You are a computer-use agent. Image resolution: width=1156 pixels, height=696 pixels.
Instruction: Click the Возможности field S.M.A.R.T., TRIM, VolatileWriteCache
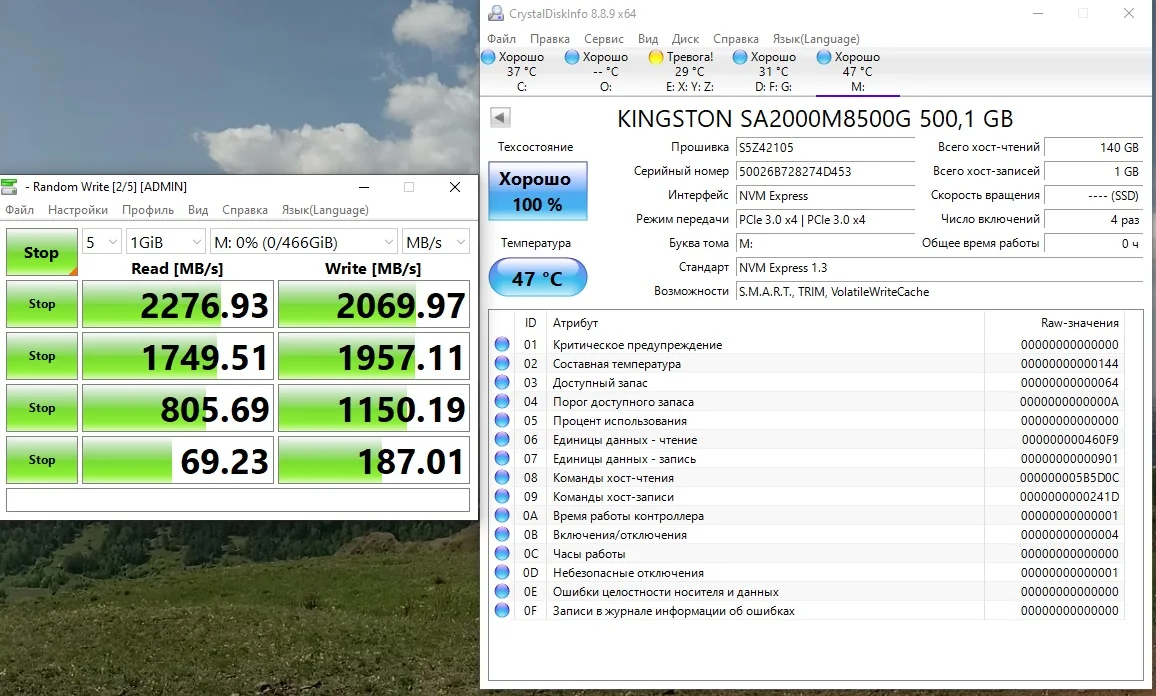tap(939, 291)
